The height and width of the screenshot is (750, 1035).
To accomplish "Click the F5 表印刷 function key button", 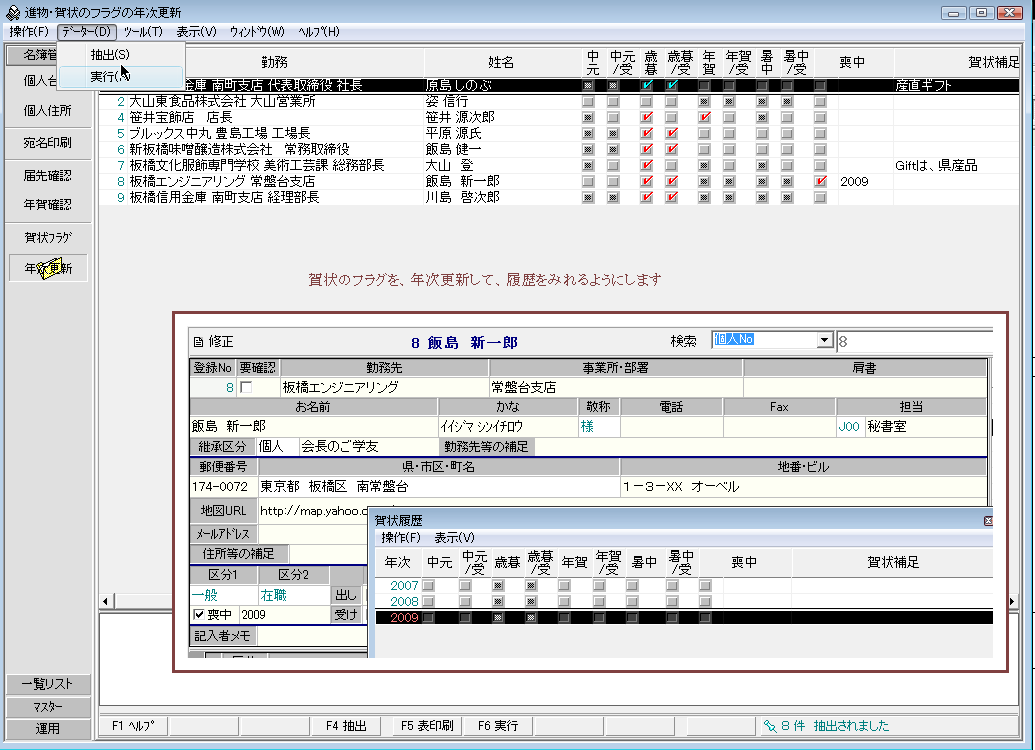I will click(x=427, y=726).
